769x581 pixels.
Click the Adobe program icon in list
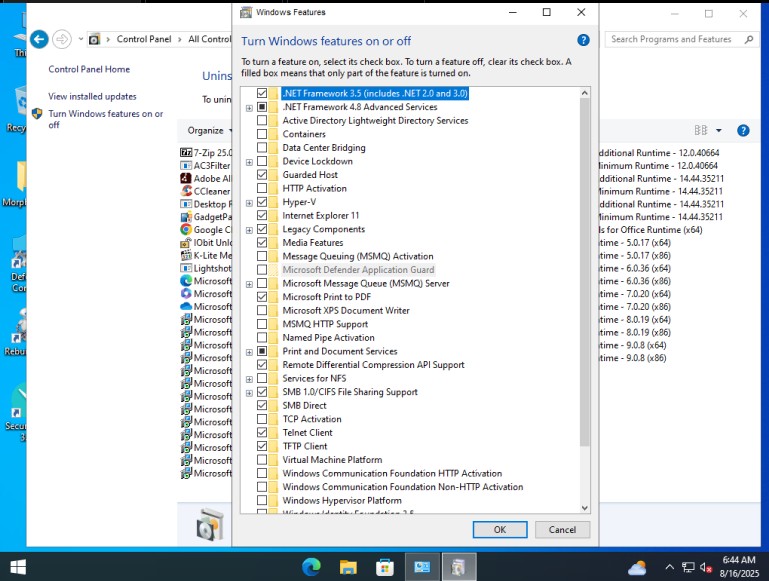[x=186, y=178]
